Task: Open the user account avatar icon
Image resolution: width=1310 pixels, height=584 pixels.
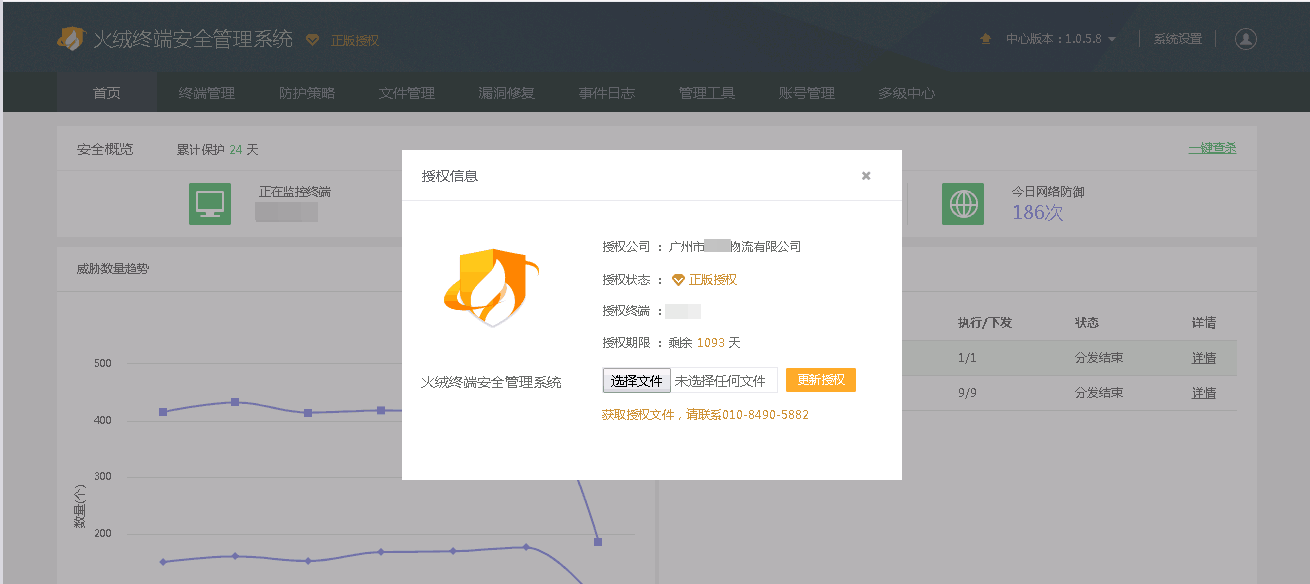Action: (1245, 39)
